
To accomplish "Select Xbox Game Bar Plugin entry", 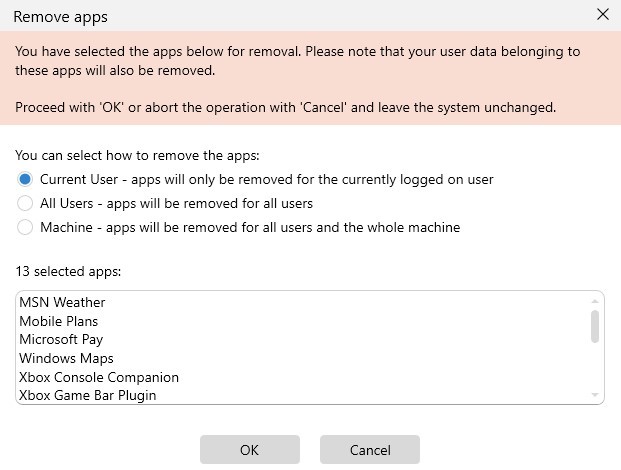I will pos(88,396).
